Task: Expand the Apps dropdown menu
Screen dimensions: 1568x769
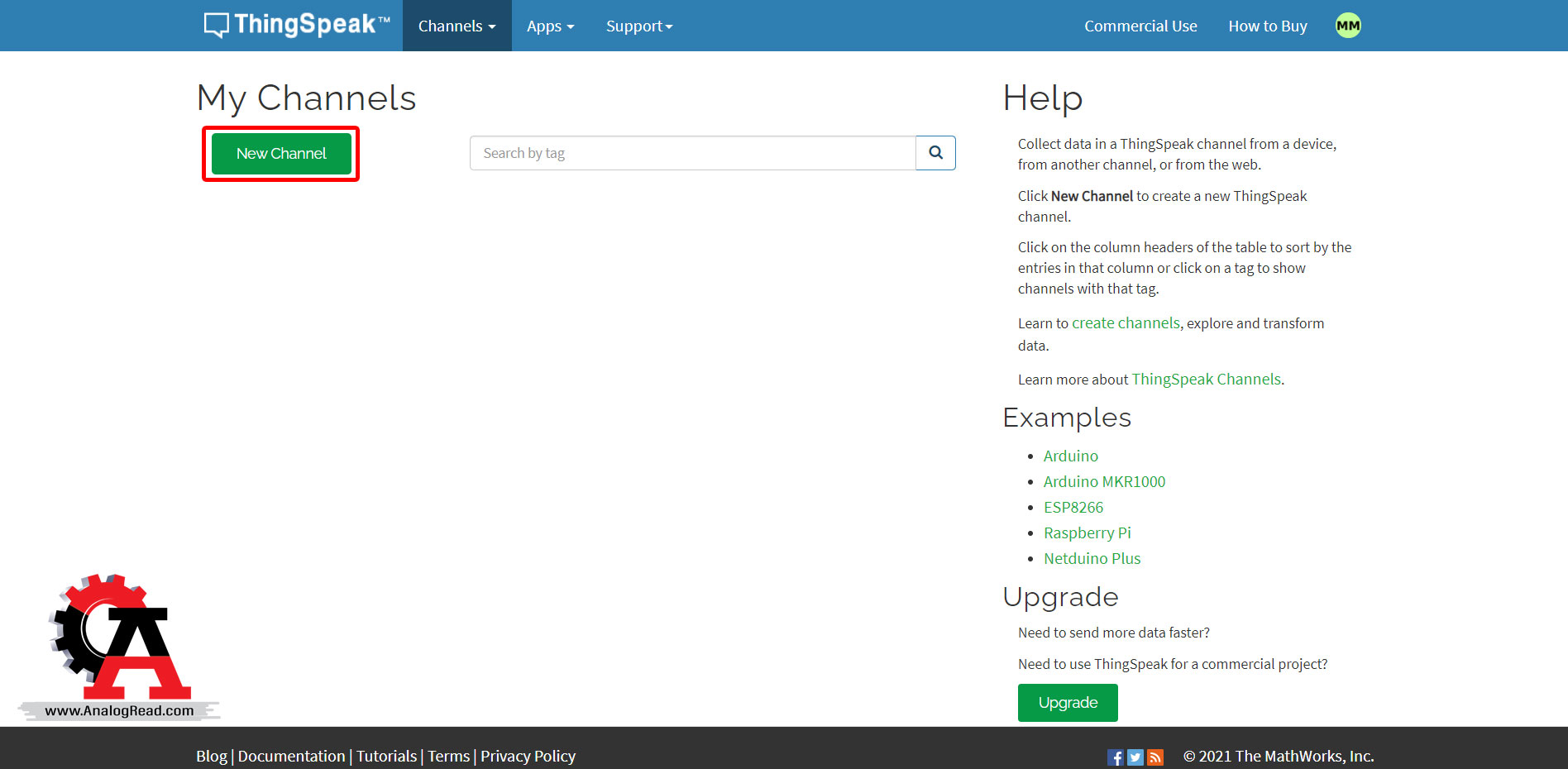Action: coord(551,26)
